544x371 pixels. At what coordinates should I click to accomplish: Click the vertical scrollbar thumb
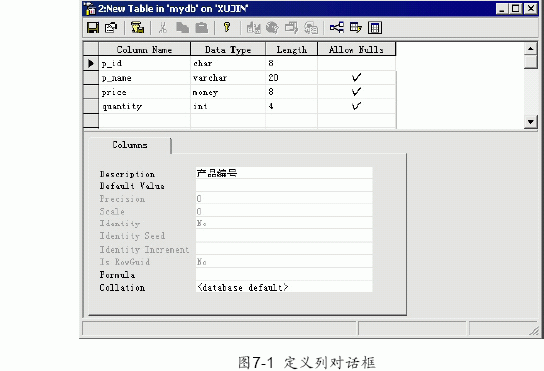(530, 62)
